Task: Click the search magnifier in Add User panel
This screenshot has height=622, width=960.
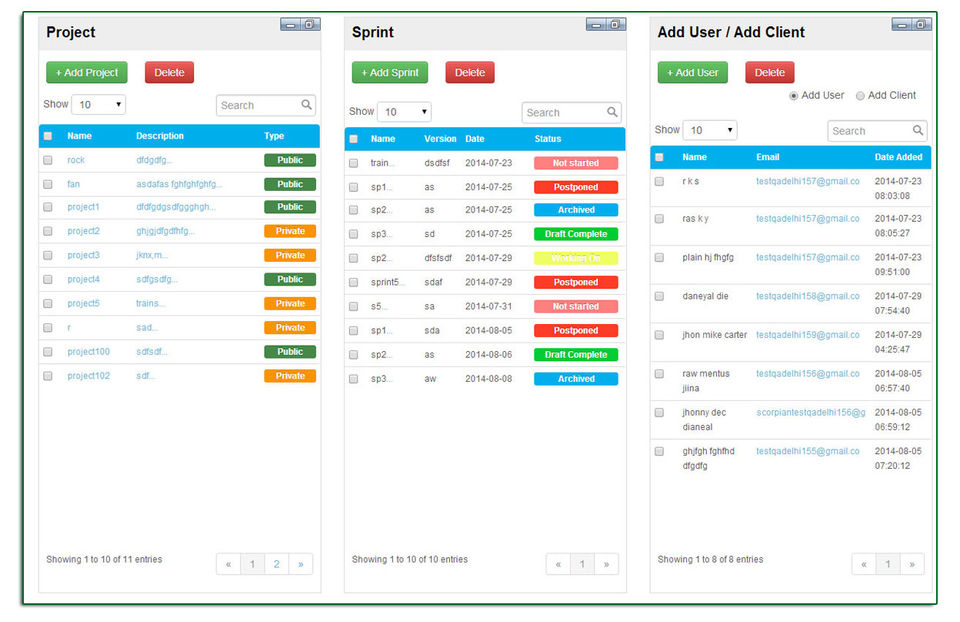Action: 917,130
